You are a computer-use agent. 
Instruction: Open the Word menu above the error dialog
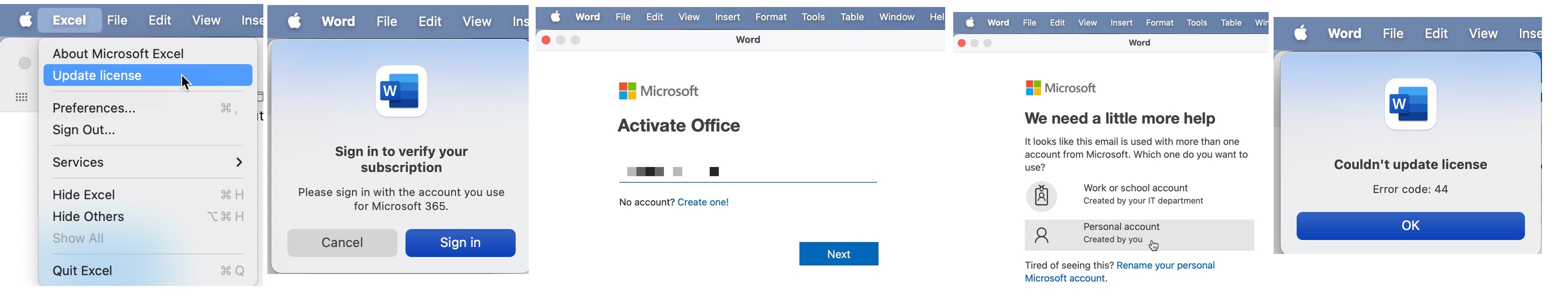pos(1344,33)
